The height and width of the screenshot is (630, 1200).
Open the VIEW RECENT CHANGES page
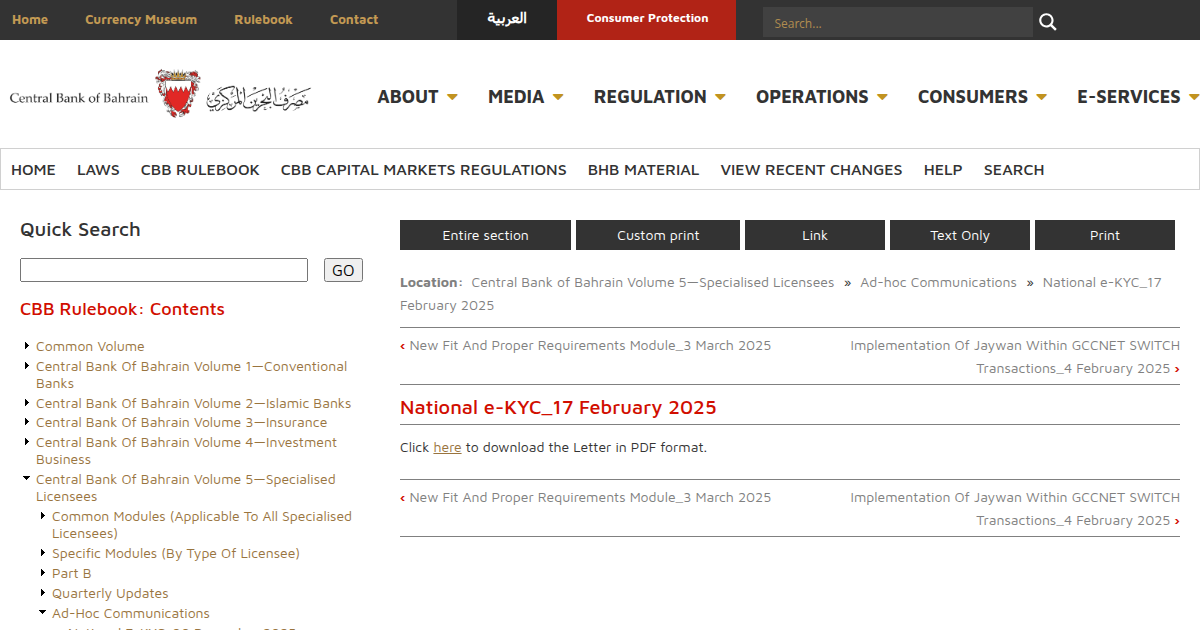click(811, 170)
